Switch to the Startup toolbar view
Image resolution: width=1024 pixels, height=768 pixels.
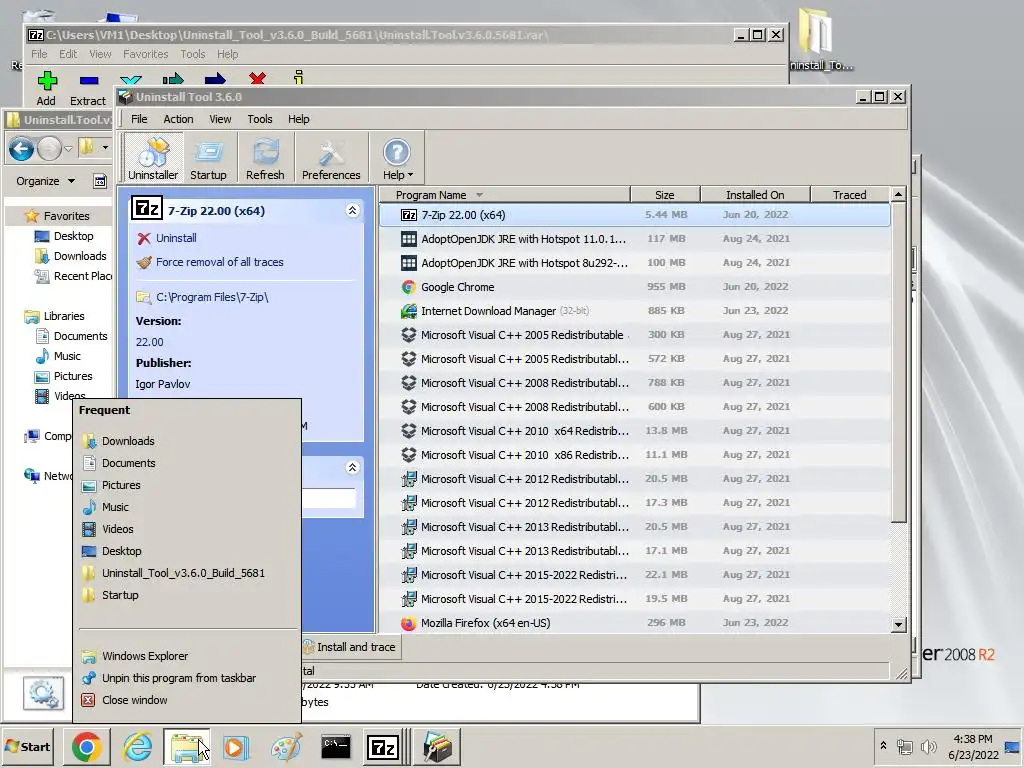coord(208,157)
